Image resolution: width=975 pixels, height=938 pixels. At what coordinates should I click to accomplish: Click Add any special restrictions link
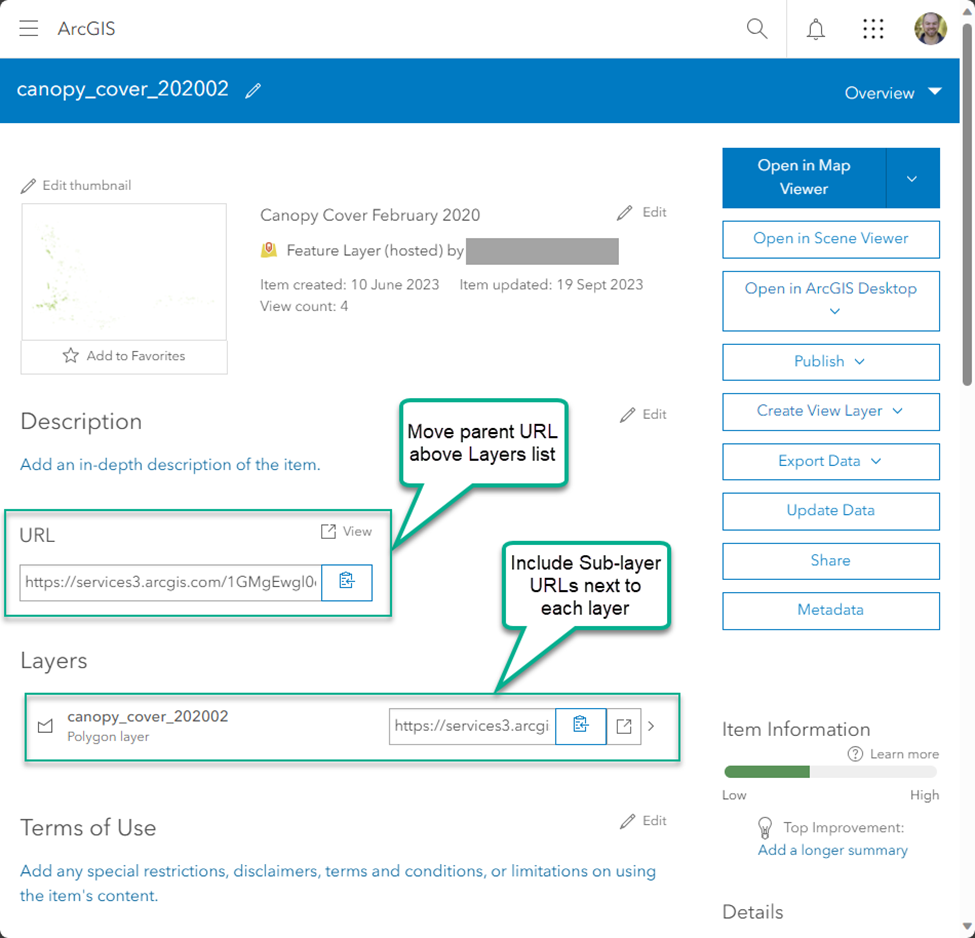click(x=338, y=883)
